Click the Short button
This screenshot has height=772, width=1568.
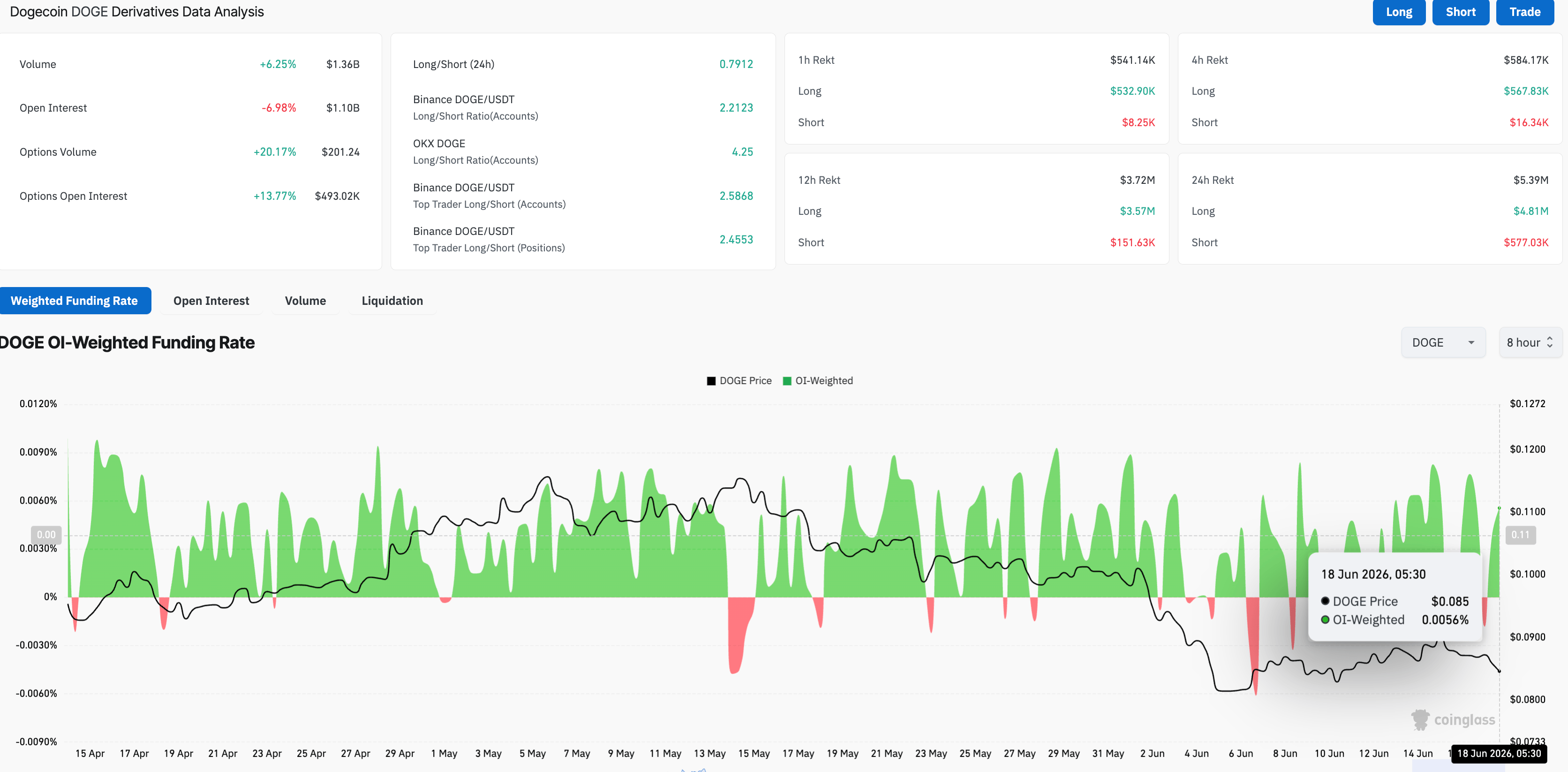[x=1460, y=12]
